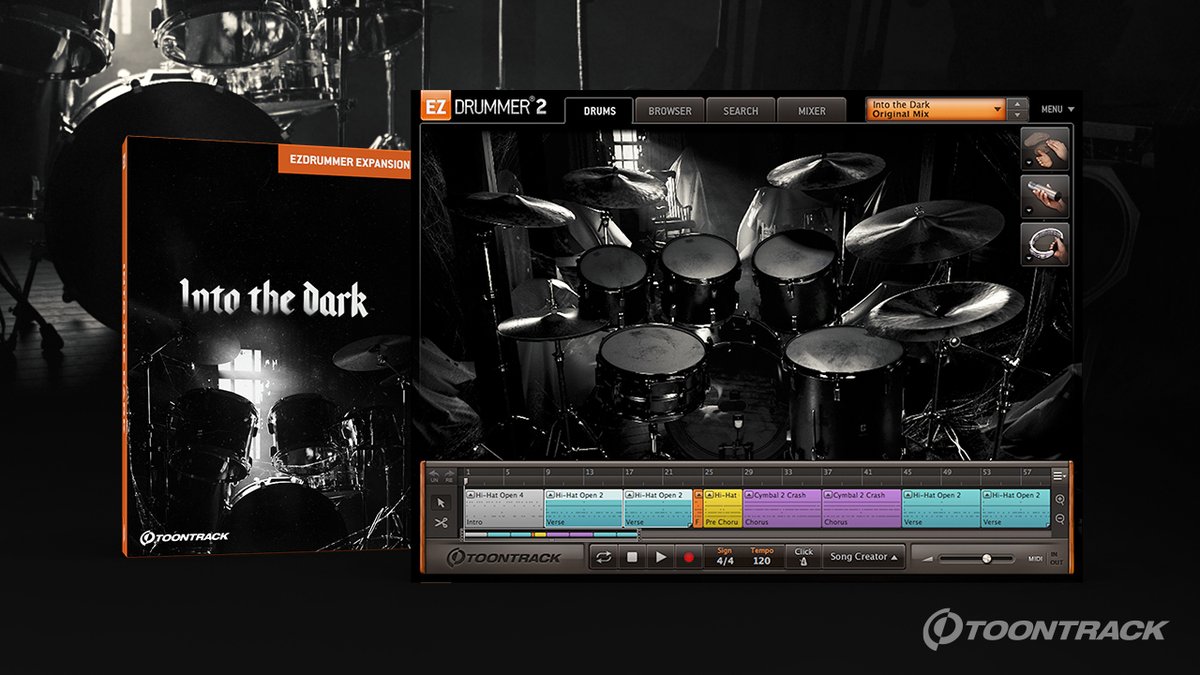
Task: Expand the Song Creator panel
Action: click(x=864, y=557)
